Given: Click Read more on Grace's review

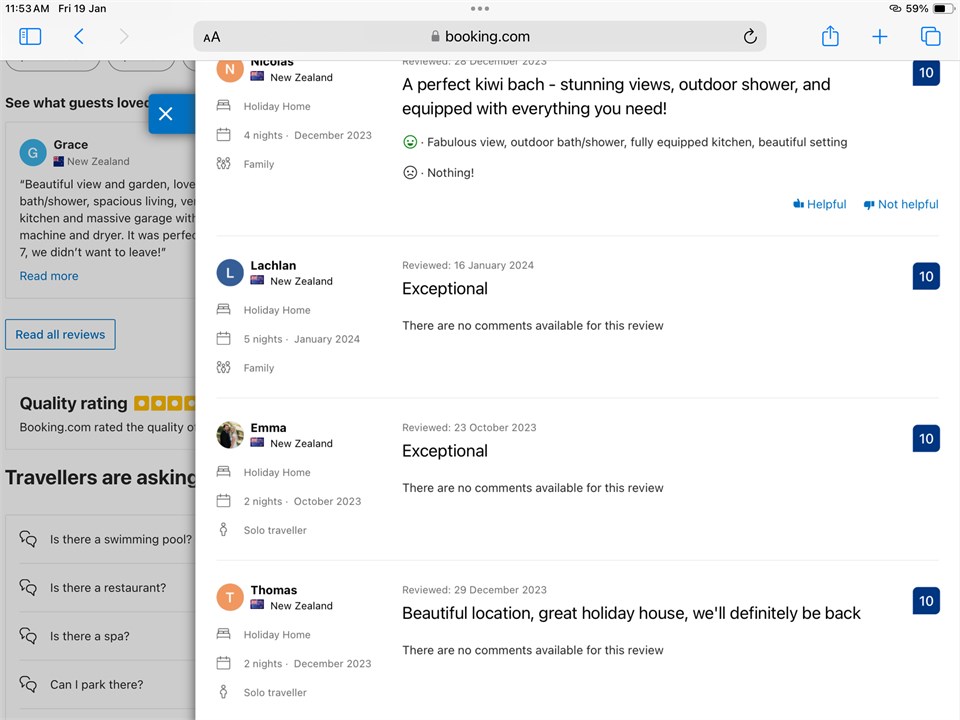Looking at the screenshot, I should 49,276.
